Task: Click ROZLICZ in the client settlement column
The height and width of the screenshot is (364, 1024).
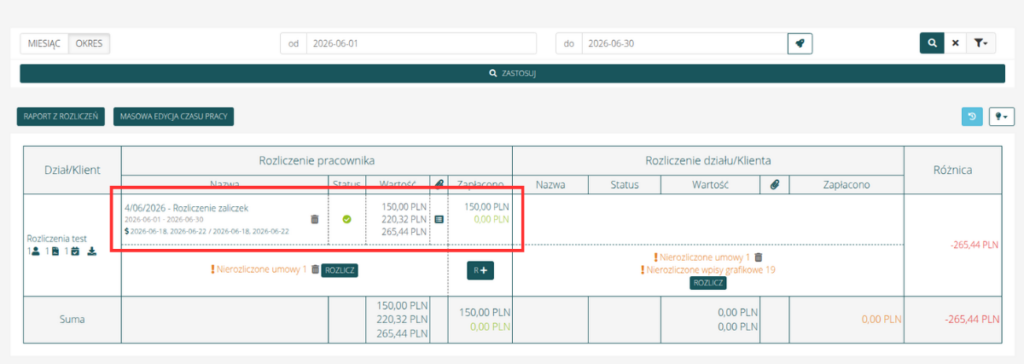Action: [709, 283]
